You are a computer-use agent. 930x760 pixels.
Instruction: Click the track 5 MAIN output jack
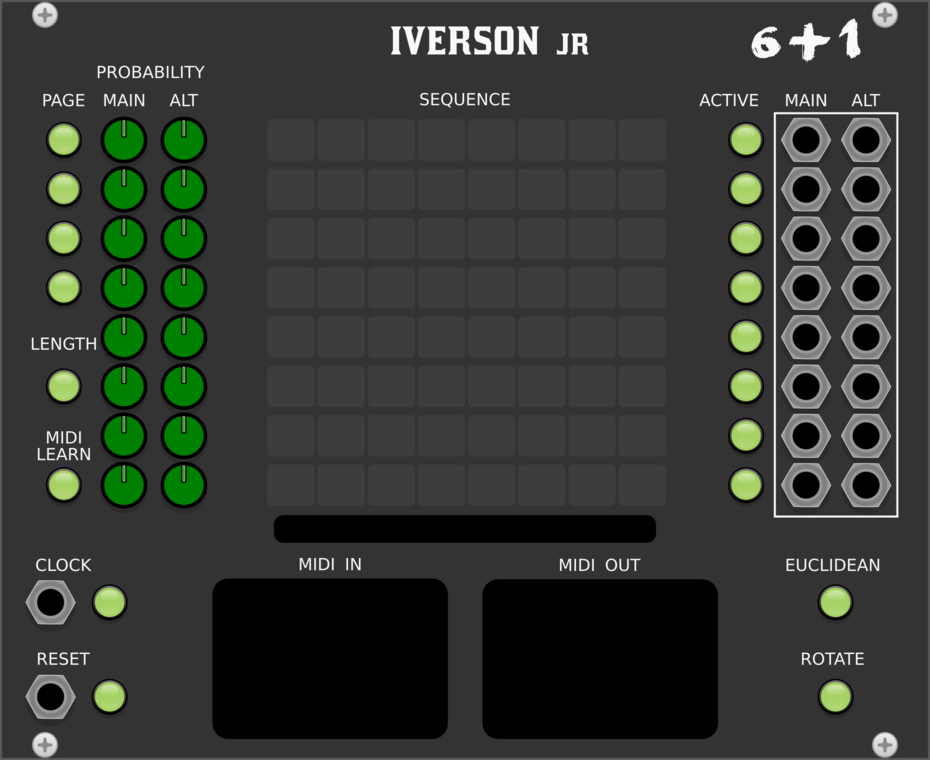[x=806, y=337]
